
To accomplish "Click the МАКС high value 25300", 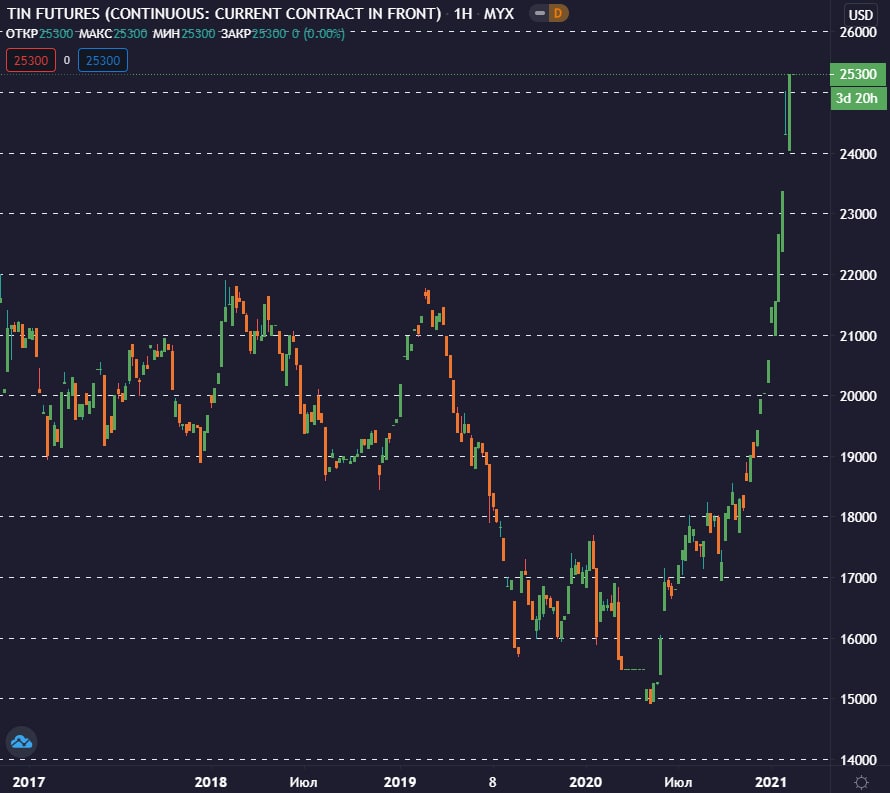I will coord(130,33).
